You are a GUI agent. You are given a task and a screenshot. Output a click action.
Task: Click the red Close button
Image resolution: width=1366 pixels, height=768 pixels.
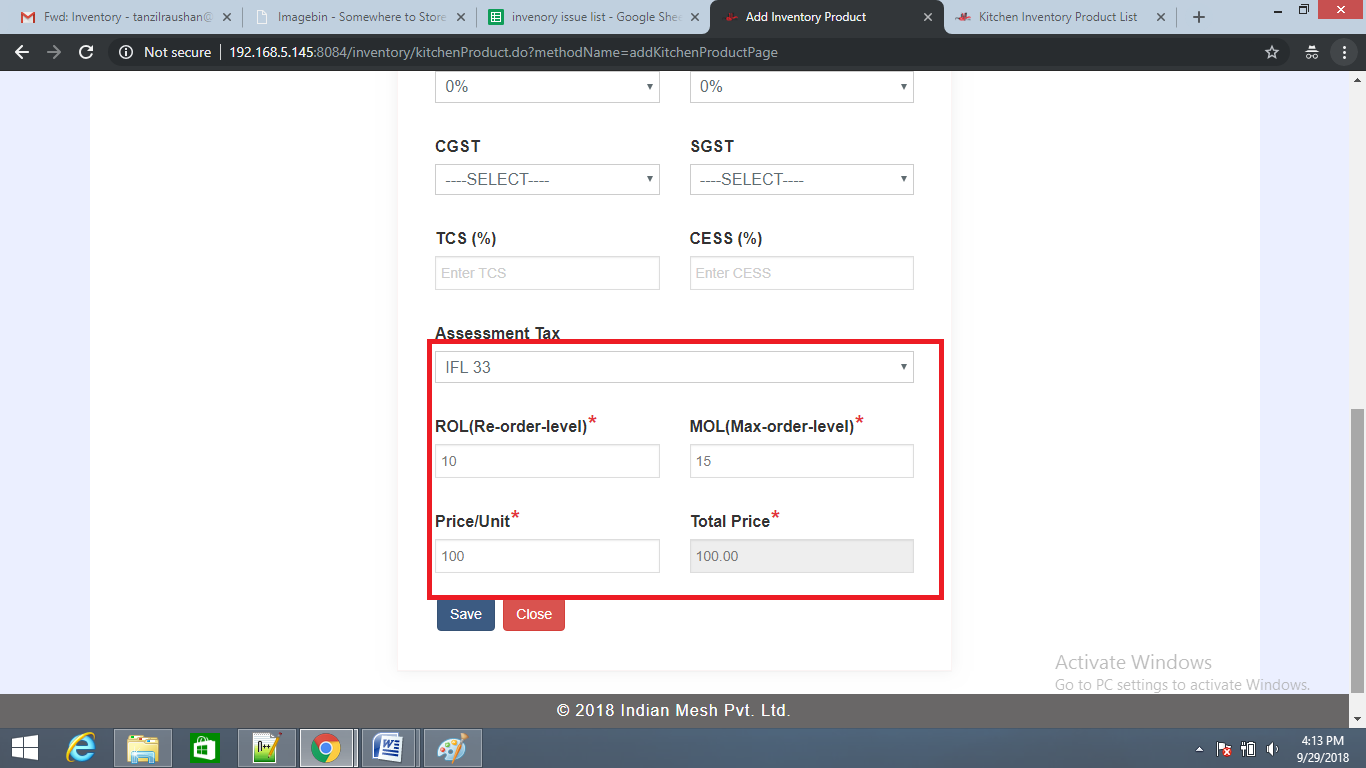534,614
